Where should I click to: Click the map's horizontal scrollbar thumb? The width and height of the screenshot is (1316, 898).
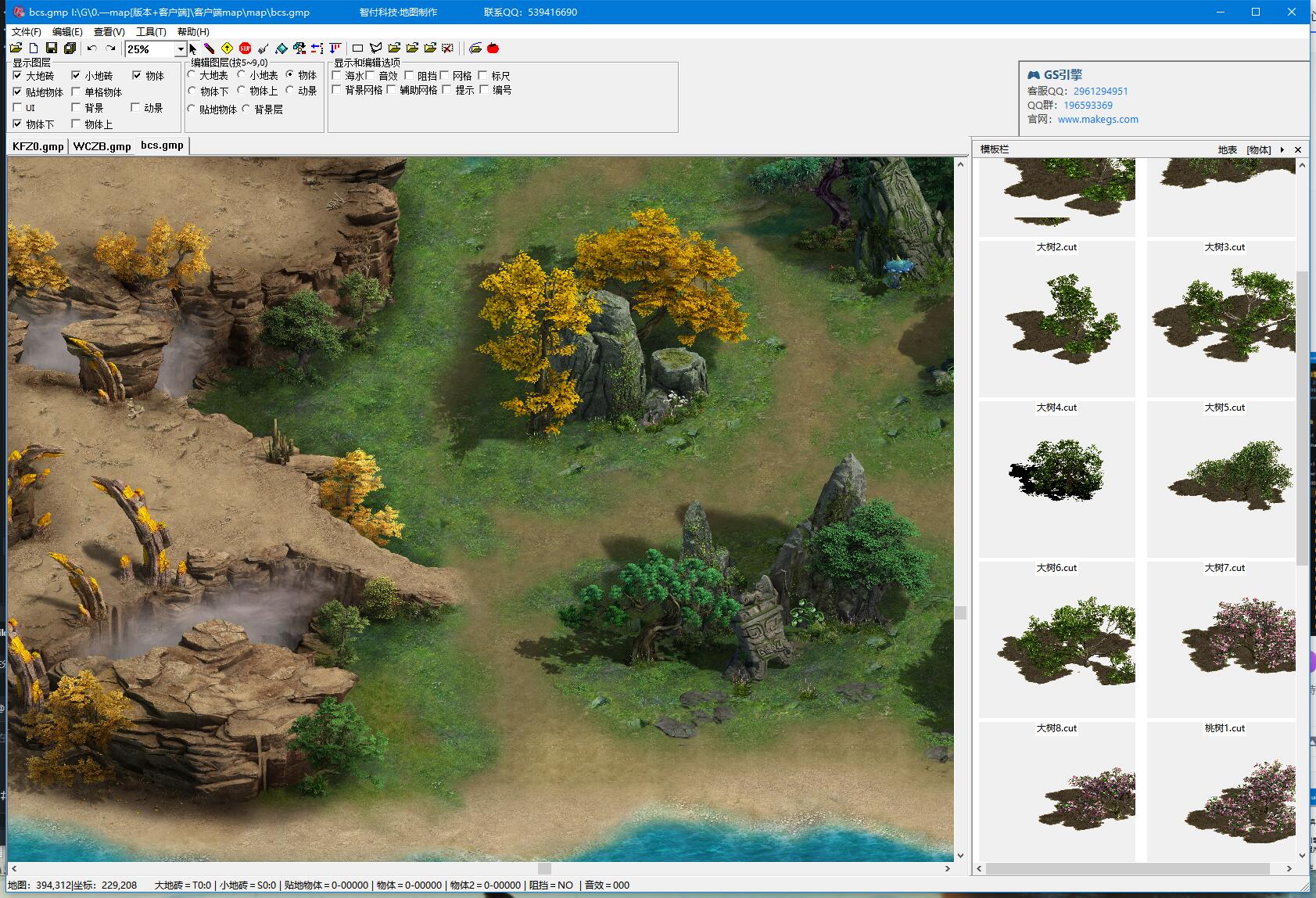tap(545, 868)
